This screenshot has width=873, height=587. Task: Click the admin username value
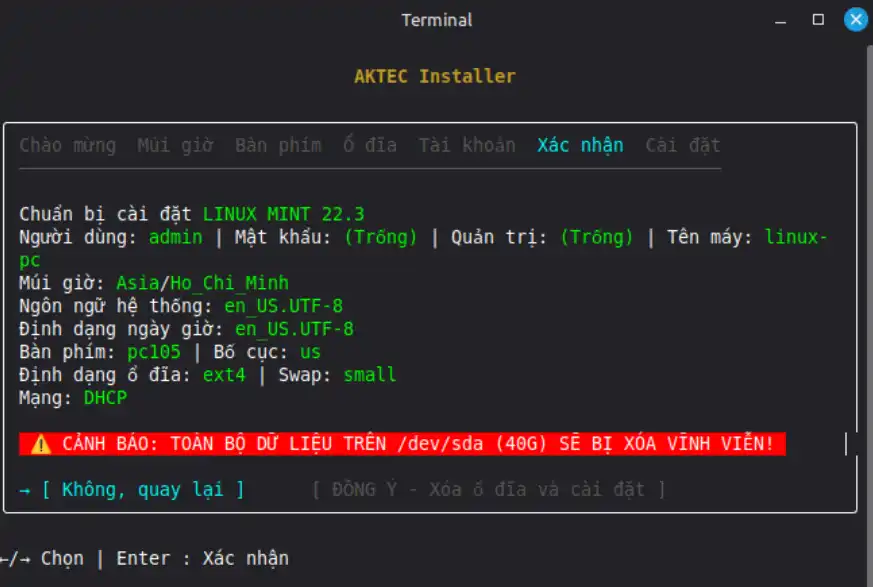coord(175,237)
